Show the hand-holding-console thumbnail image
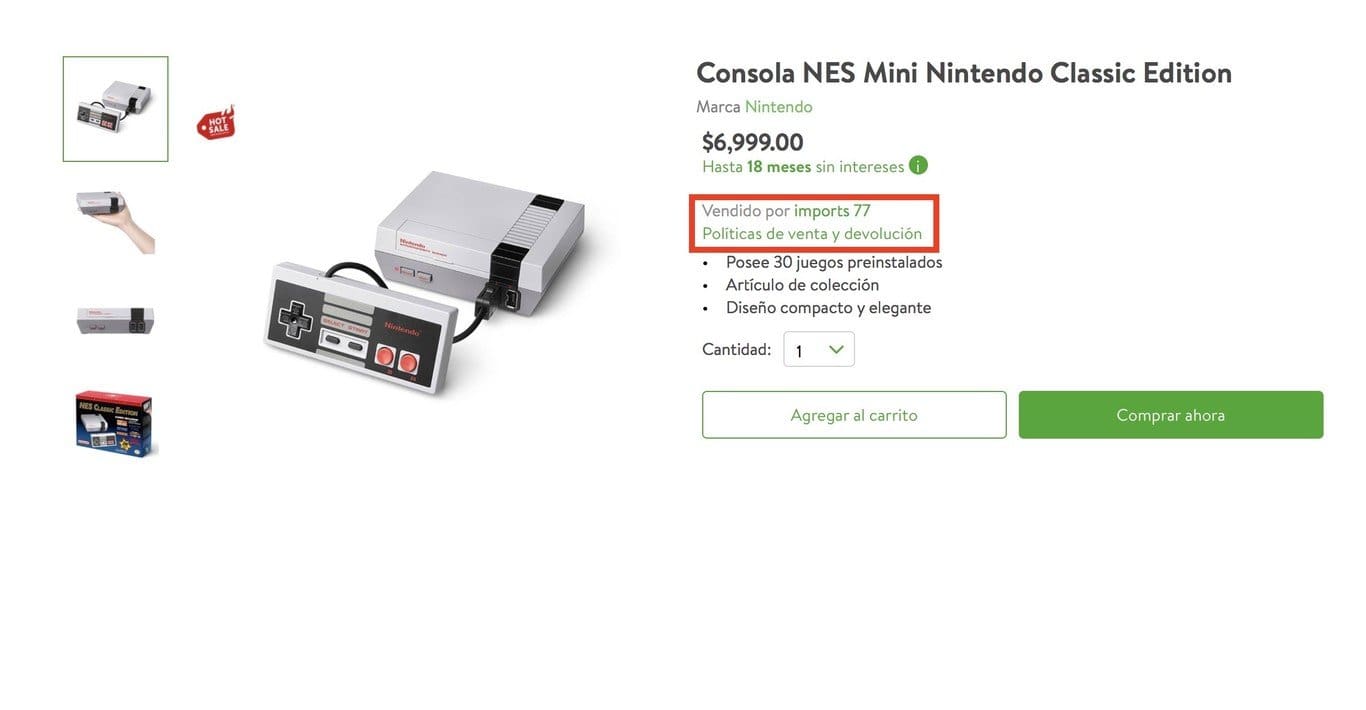 tap(116, 218)
